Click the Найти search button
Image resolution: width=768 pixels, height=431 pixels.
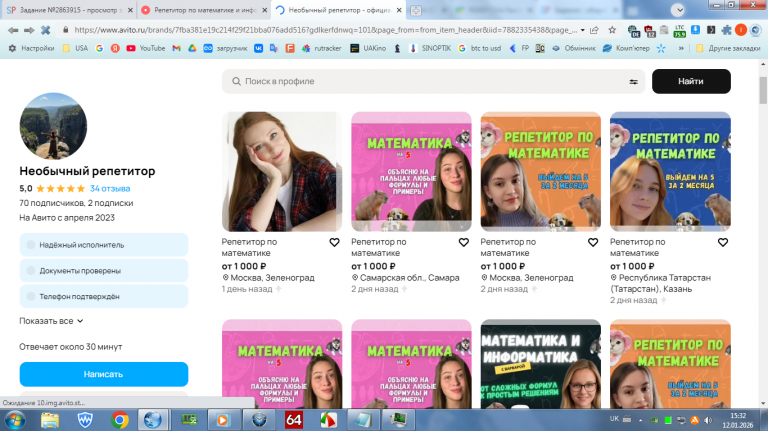point(691,81)
